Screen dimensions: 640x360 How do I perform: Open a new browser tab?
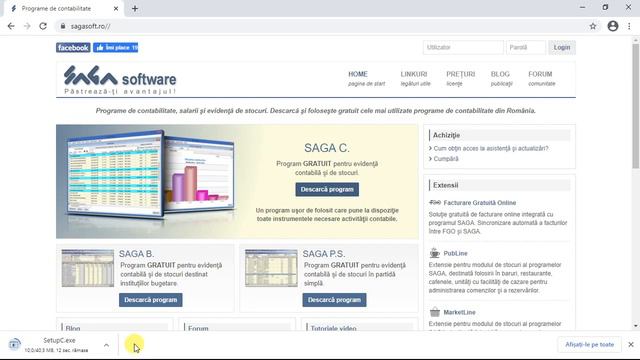(x=135, y=8)
